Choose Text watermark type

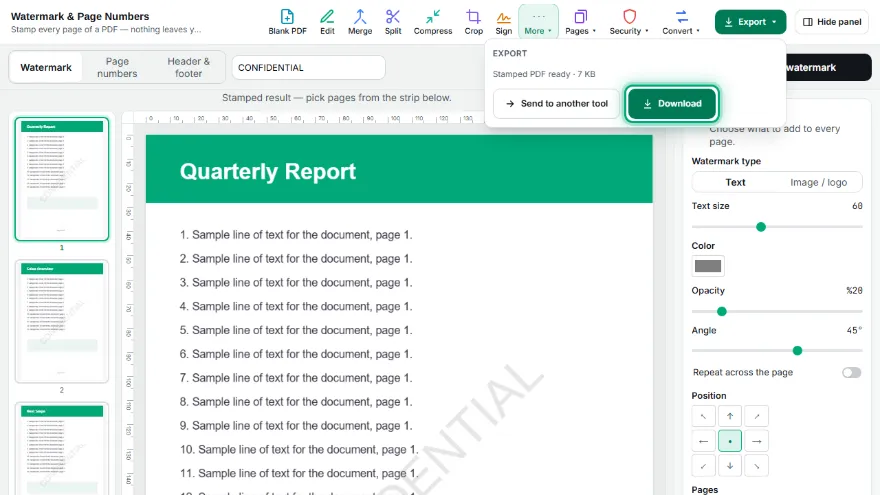tap(735, 182)
